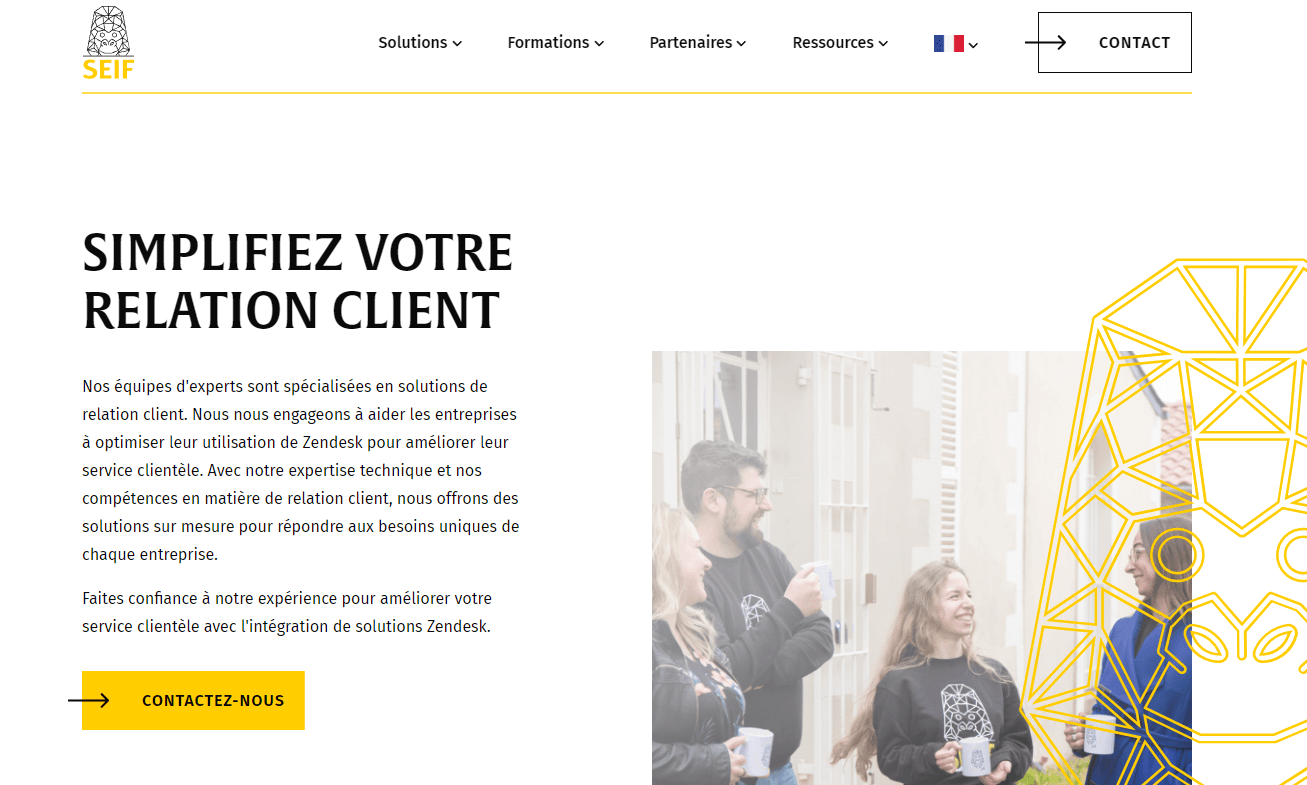Expand the Ressources chevron
The height and width of the screenshot is (785, 1307).
click(883, 43)
